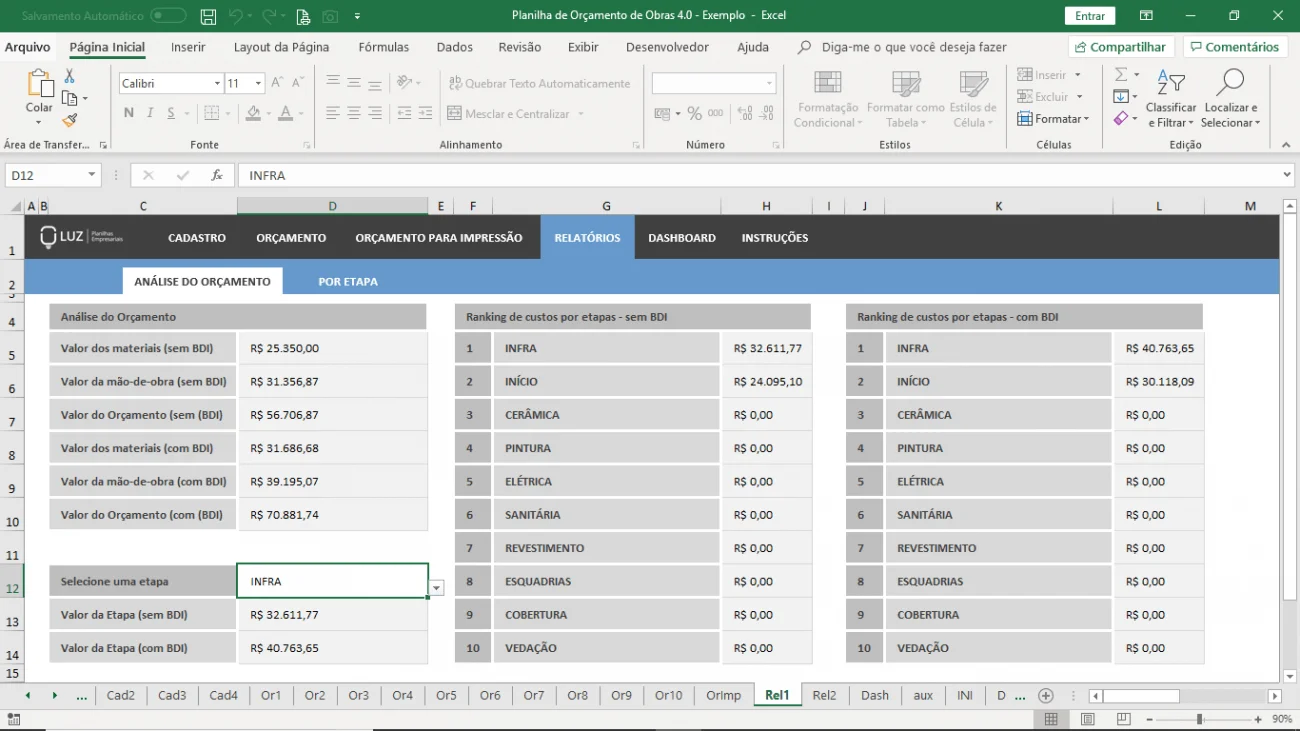Viewport: 1300px width, 731px height.
Task: Switch to the Inserir ribbon tab
Action: pyautogui.click(x=188, y=47)
